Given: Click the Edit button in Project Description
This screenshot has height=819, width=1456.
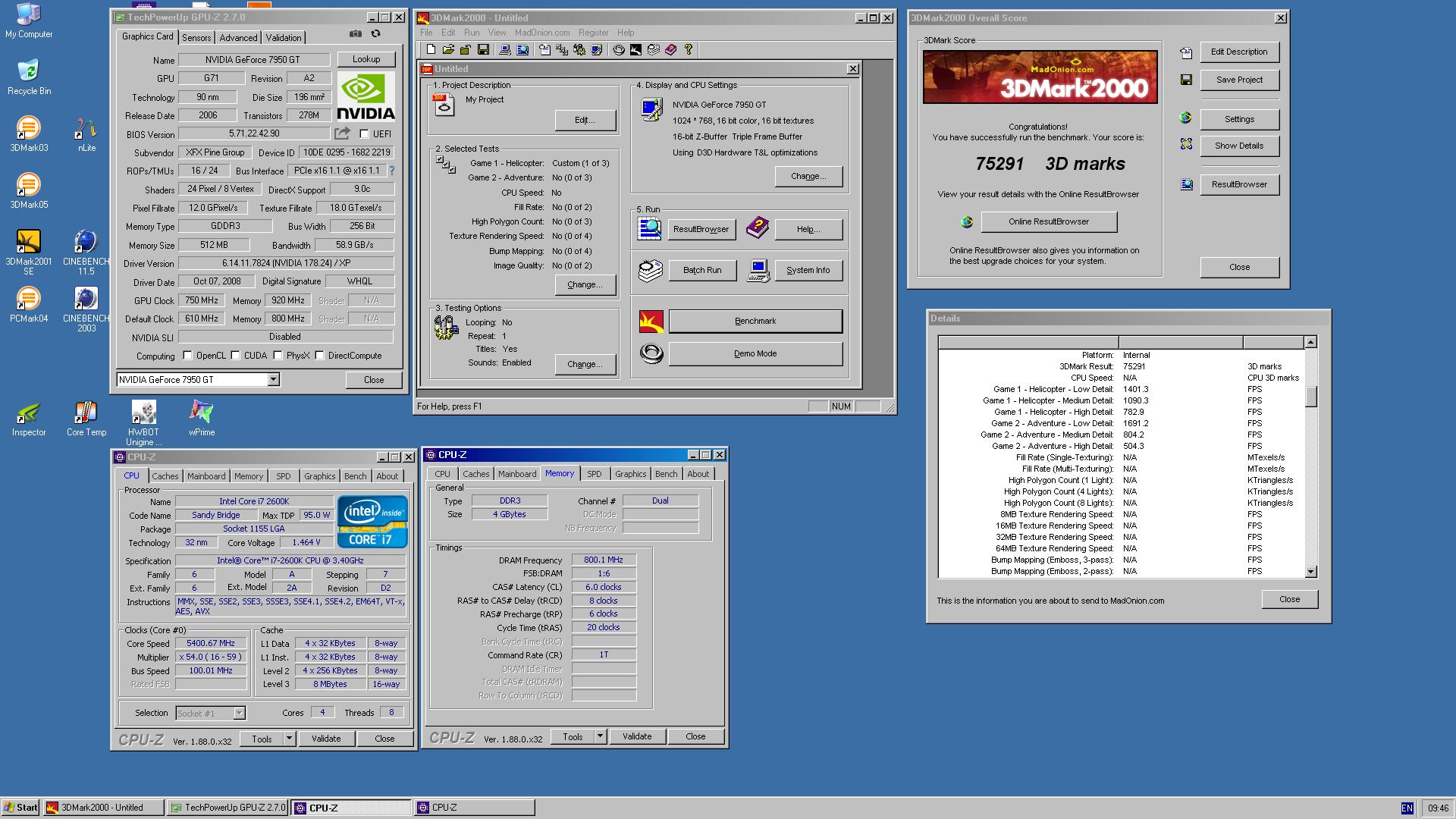Looking at the screenshot, I should click(x=585, y=120).
